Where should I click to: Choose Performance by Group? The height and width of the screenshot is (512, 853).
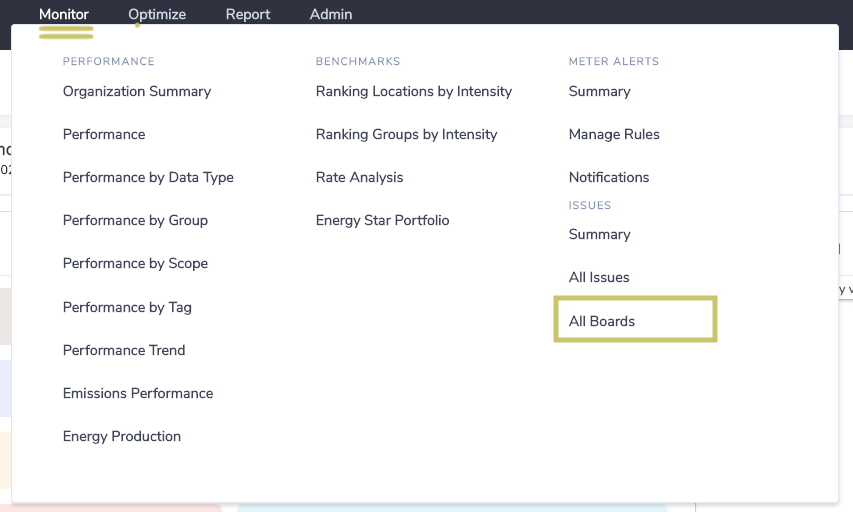pos(135,220)
